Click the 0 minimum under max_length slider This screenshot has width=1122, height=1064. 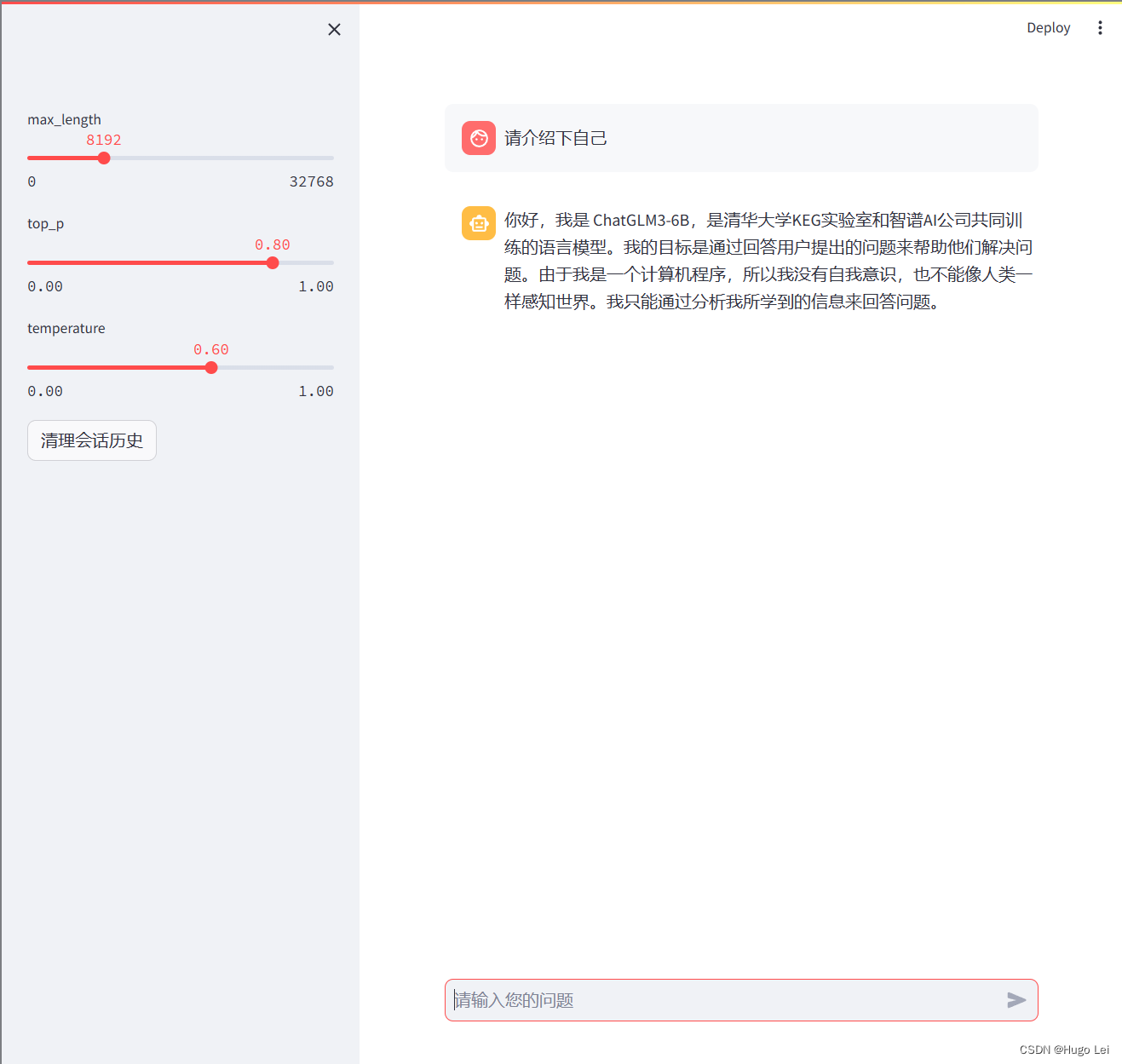pyautogui.click(x=32, y=181)
